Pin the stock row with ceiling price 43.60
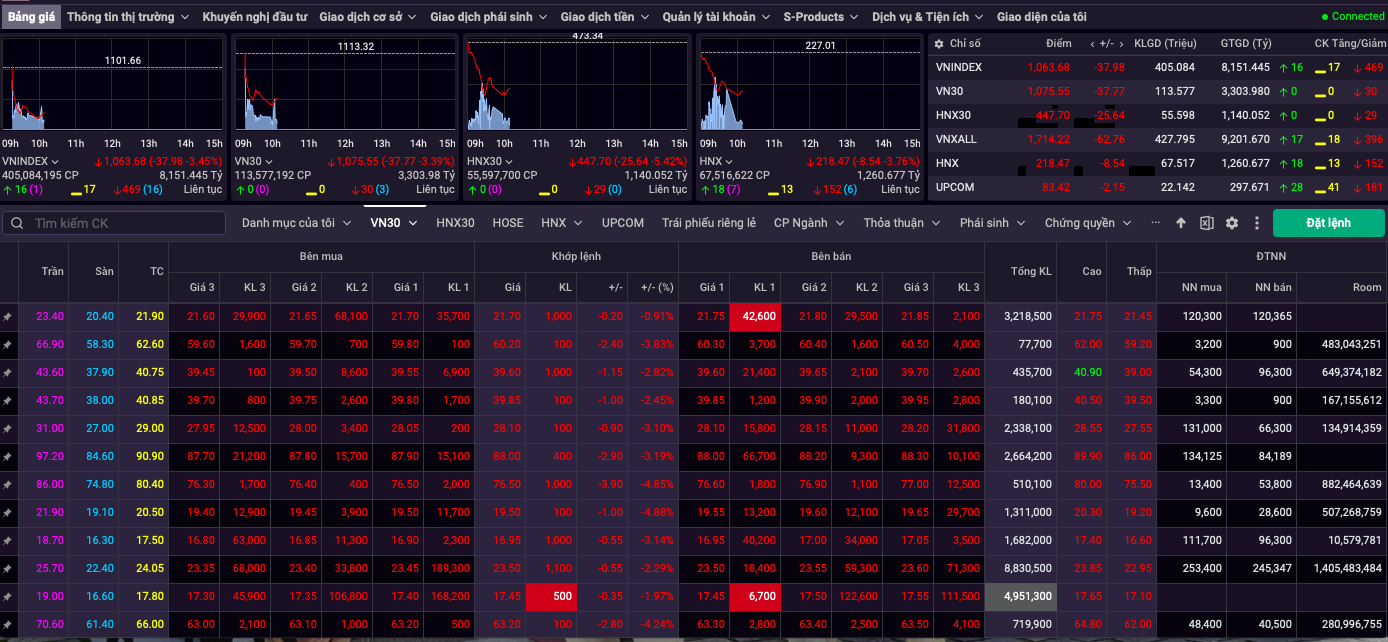 (8, 372)
